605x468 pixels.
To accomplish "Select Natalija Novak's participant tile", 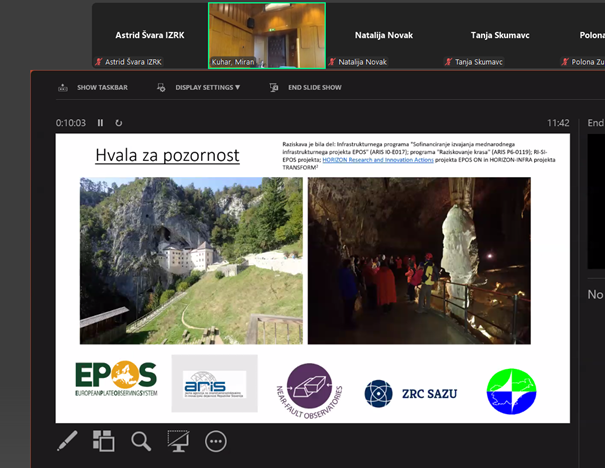I will (x=383, y=35).
